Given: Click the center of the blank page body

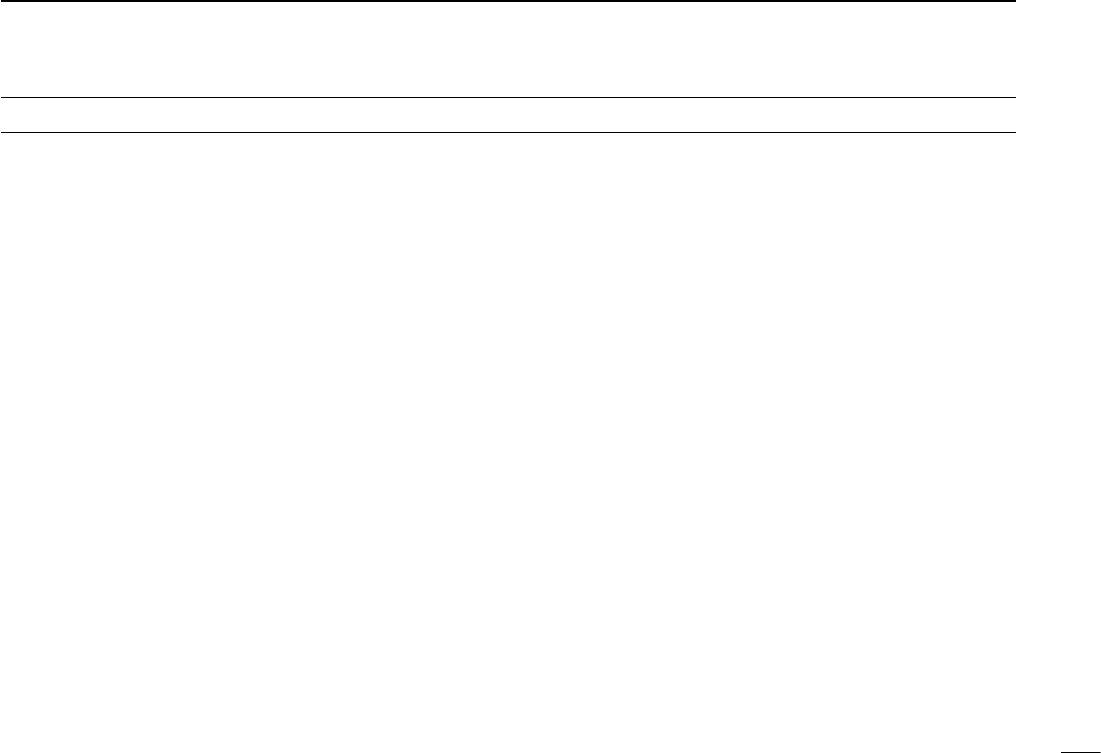Looking at the screenshot, I should [x=508, y=443].
